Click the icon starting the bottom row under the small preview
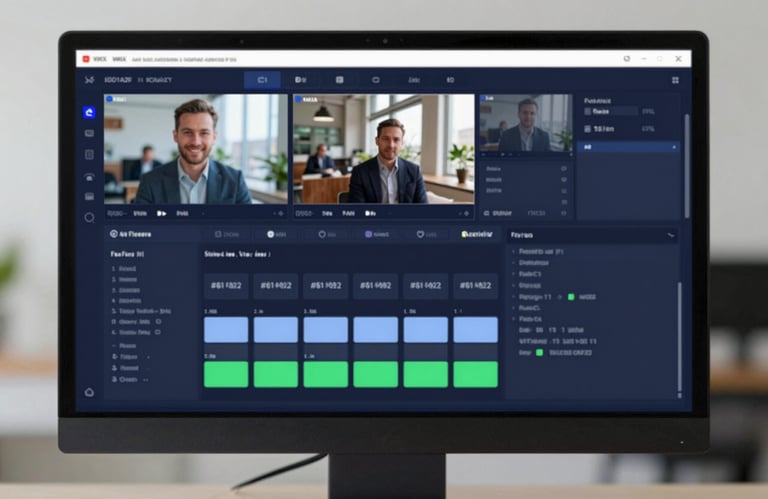 click(486, 214)
